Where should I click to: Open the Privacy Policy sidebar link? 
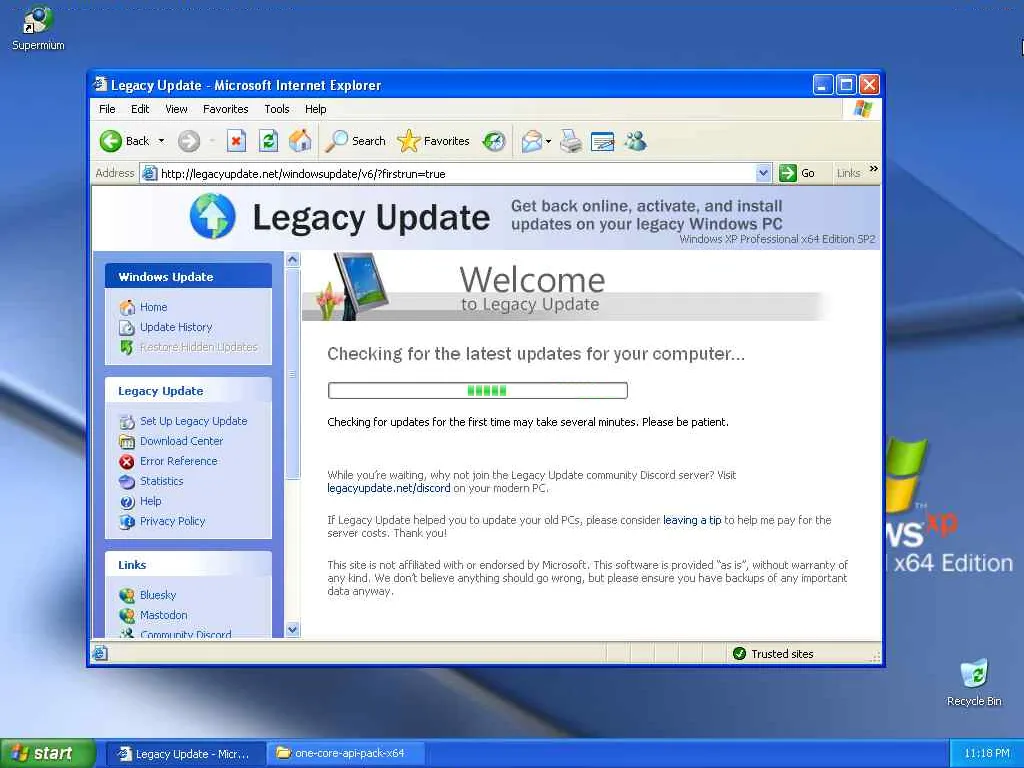[x=172, y=521]
